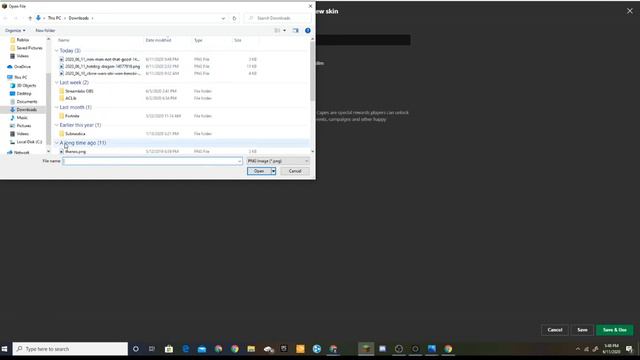Click Save & Use in skin window
Image resolution: width=640 pixels, height=360 pixels.
tap(615, 330)
